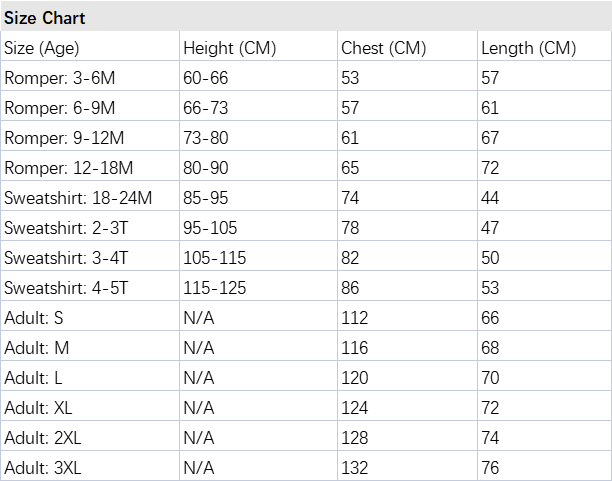Image resolution: width=612 pixels, height=481 pixels.
Task: Select the Size (Age) column header
Action: 42,48
